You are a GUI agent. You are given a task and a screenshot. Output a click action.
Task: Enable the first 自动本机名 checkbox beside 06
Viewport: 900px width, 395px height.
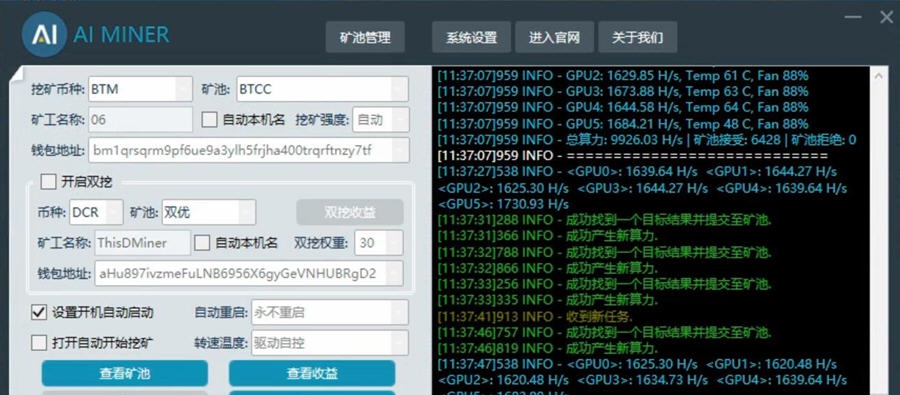pyautogui.click(x=210, y=119)
